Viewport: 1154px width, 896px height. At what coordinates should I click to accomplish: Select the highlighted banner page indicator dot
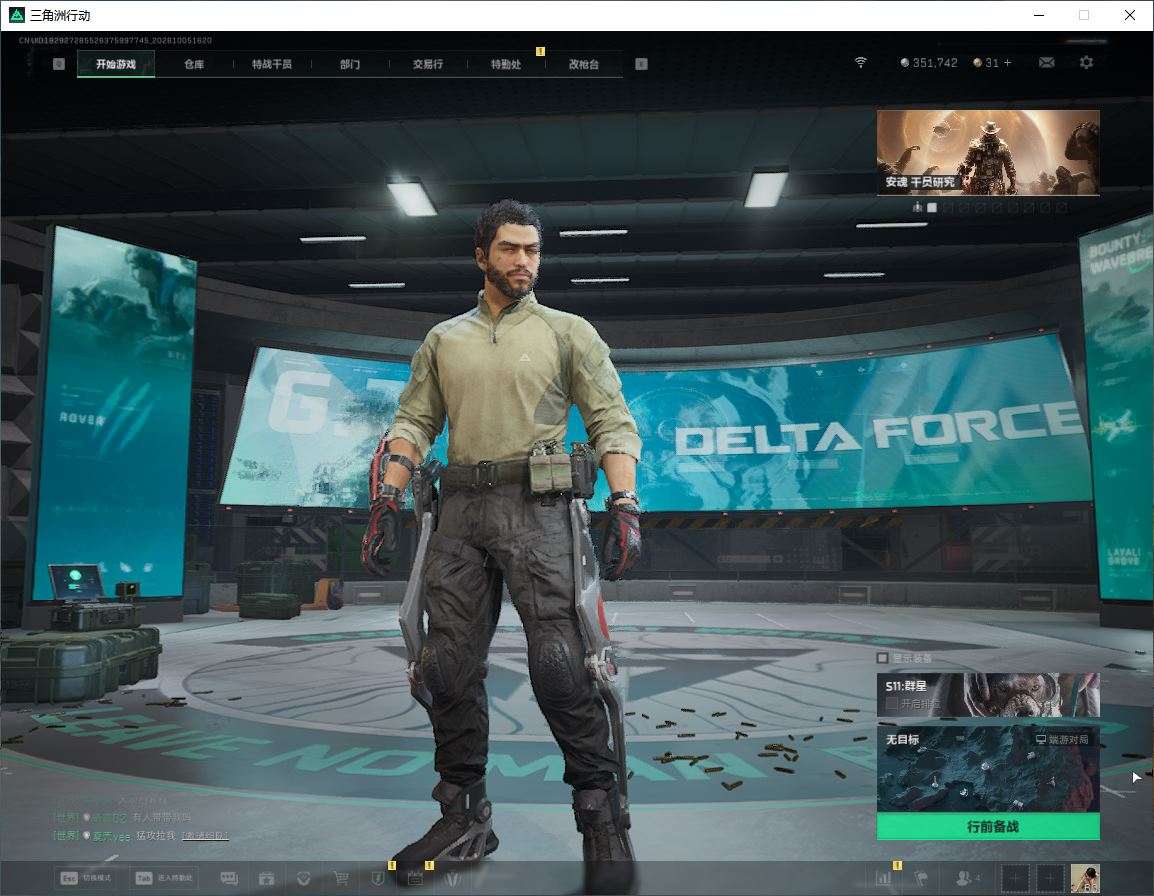[932, 208]
